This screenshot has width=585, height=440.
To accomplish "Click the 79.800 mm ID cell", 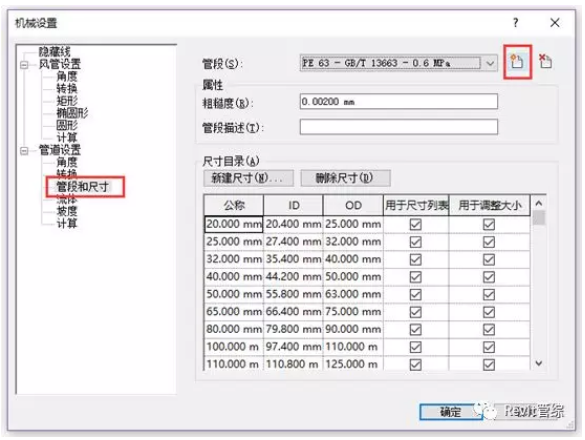I will point(294,330).
